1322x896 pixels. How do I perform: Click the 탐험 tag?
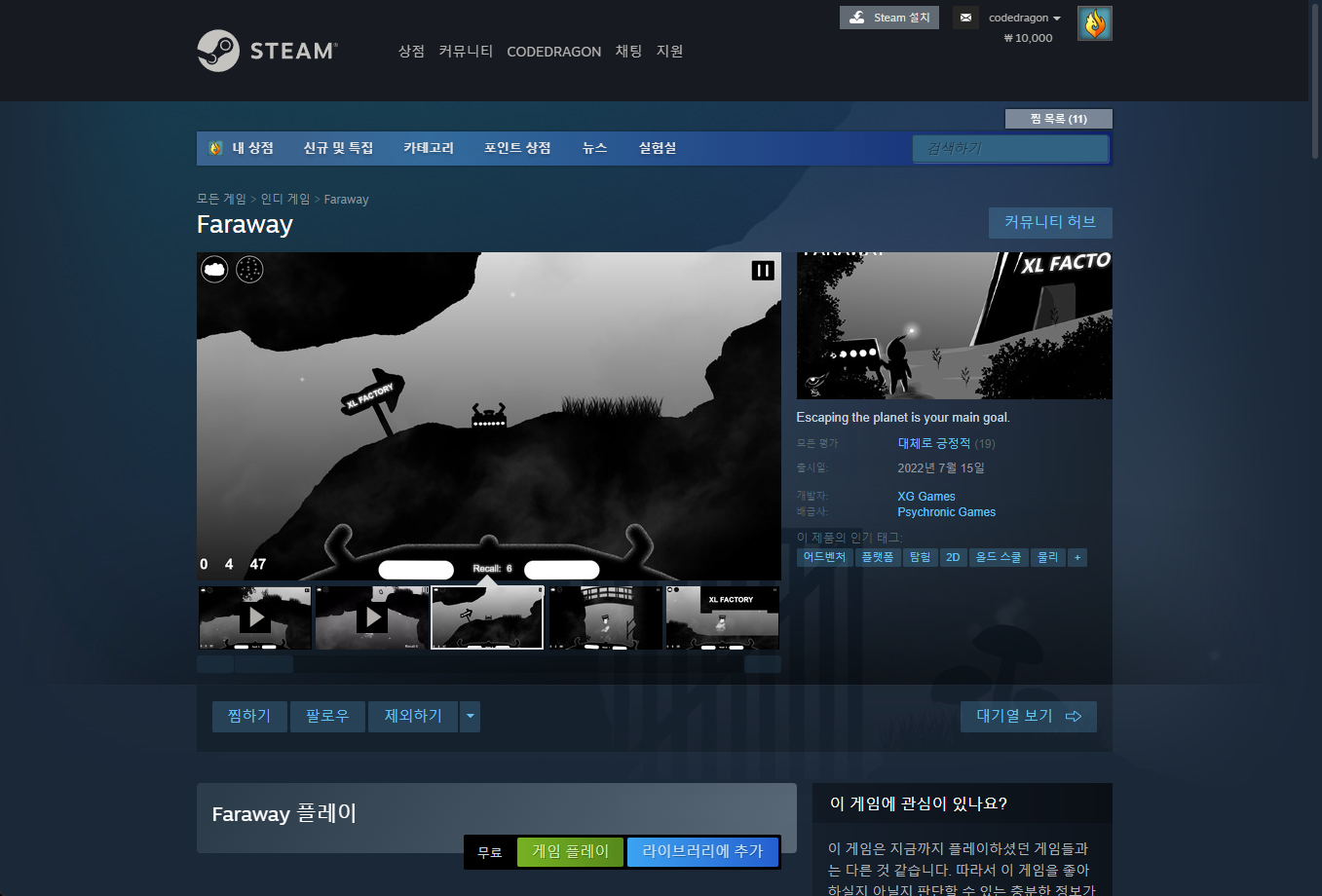tap(920, 557)
